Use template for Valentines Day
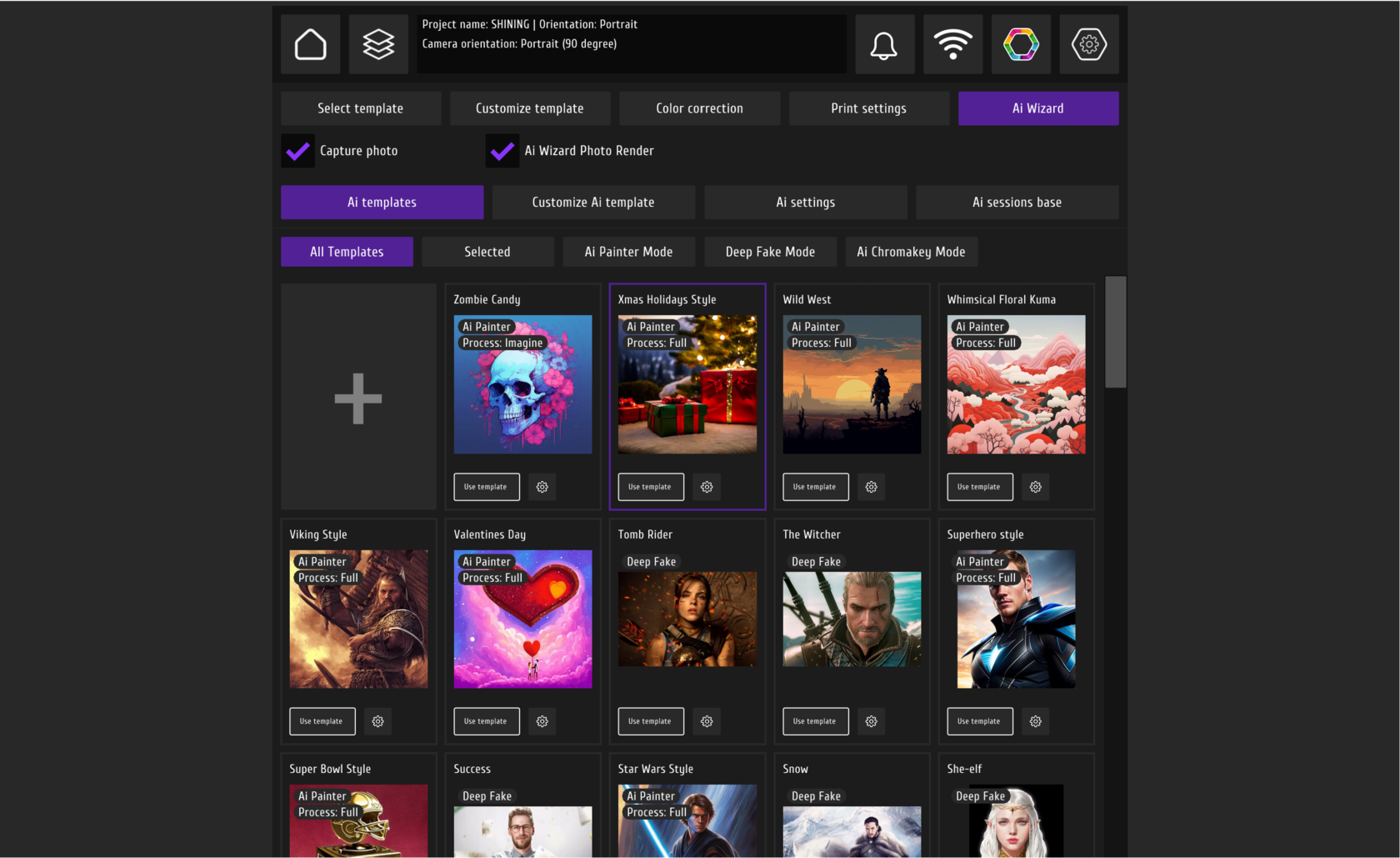Image resolution: width=1400 pixels, height=858 pixels. (x=487, y=721)
